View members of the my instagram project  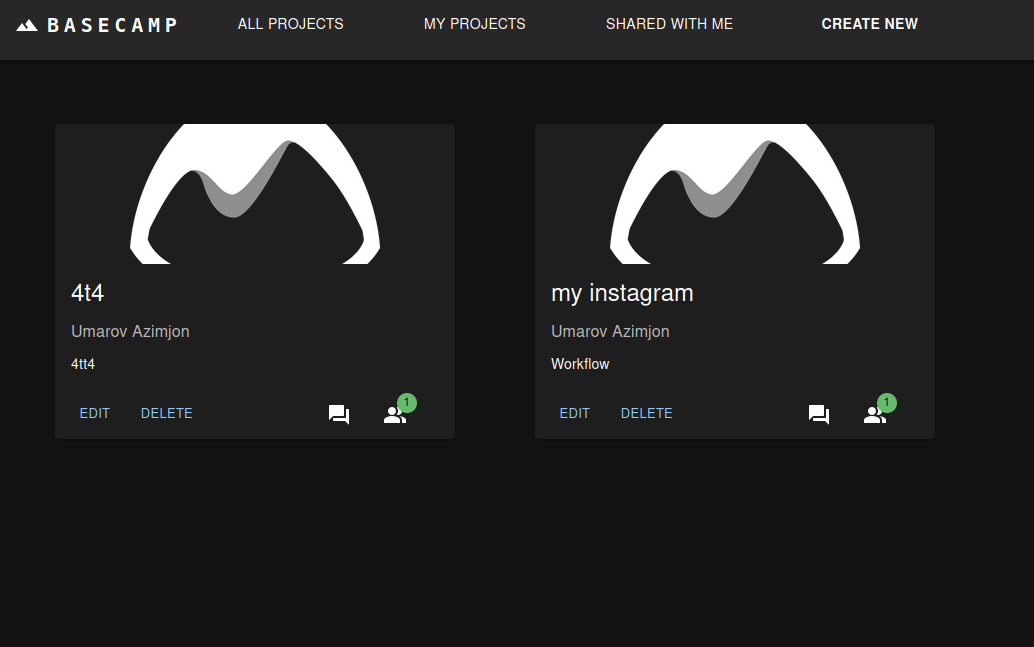pos(874,413)
